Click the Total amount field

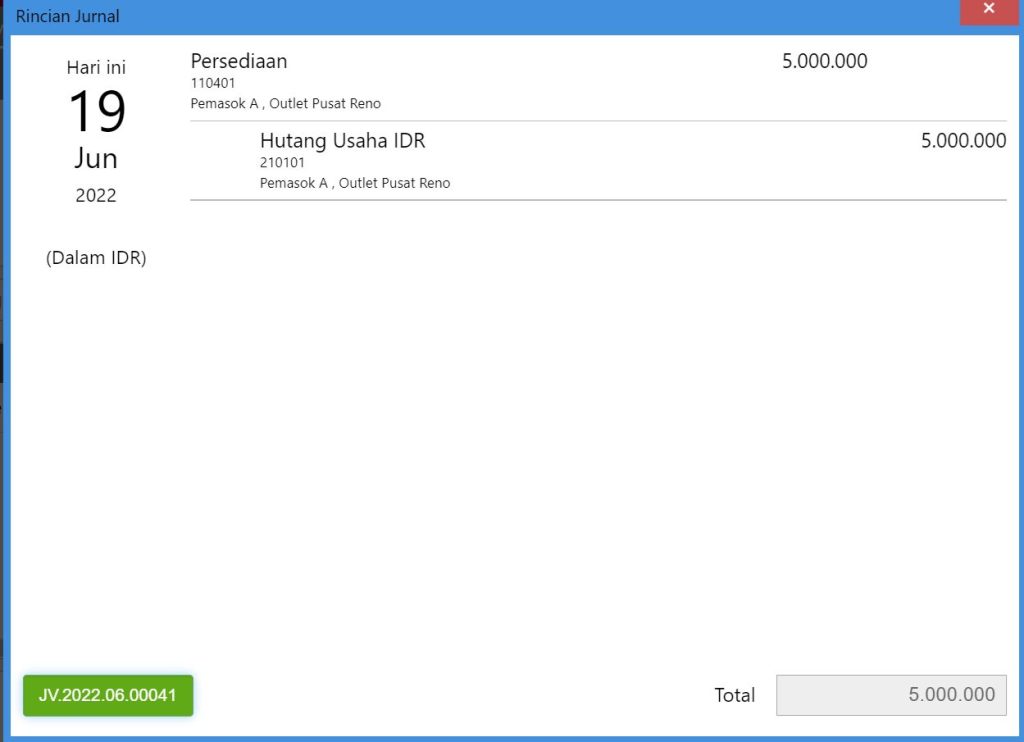(891, 695)
